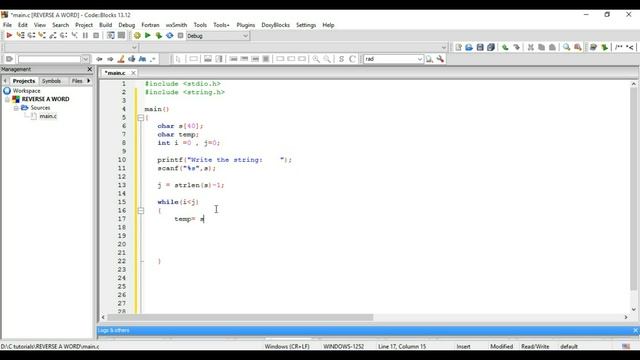Paste from the clipboard with the toolbar icon
This screenshot has height=360, width=640.
(x=552, y=47)
